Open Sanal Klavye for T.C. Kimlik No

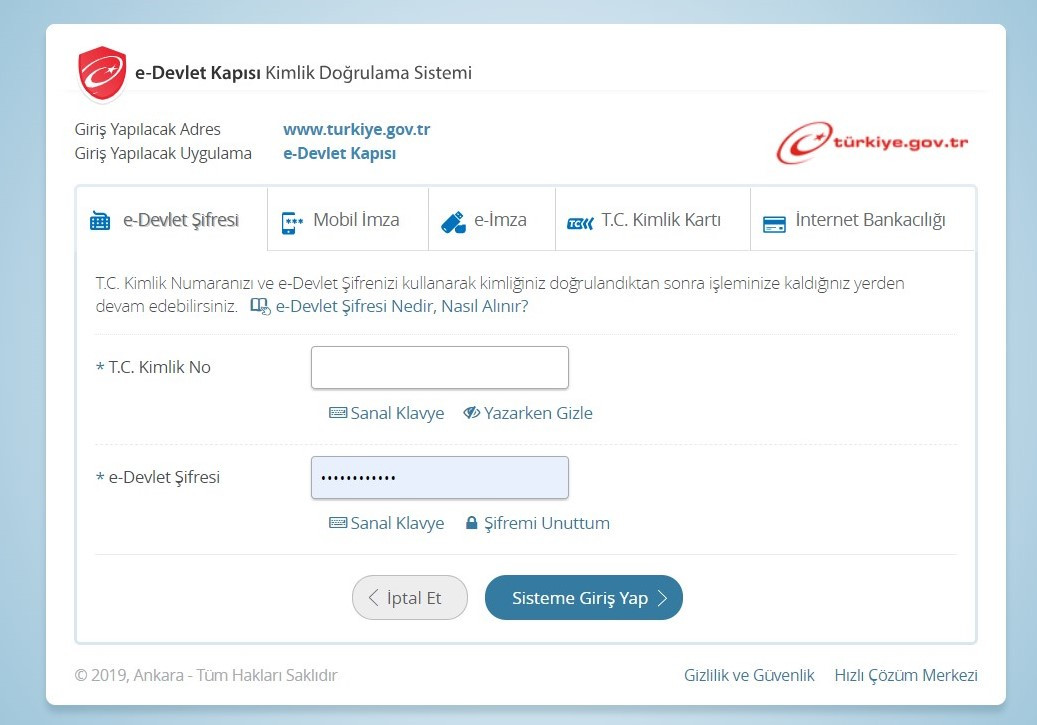click(x=387, y=413)
